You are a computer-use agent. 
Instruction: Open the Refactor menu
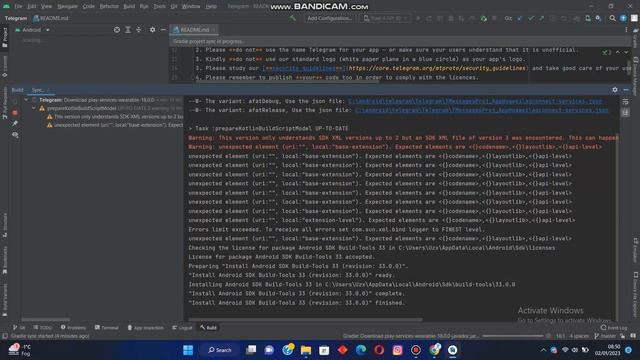(x=109, y=7)
